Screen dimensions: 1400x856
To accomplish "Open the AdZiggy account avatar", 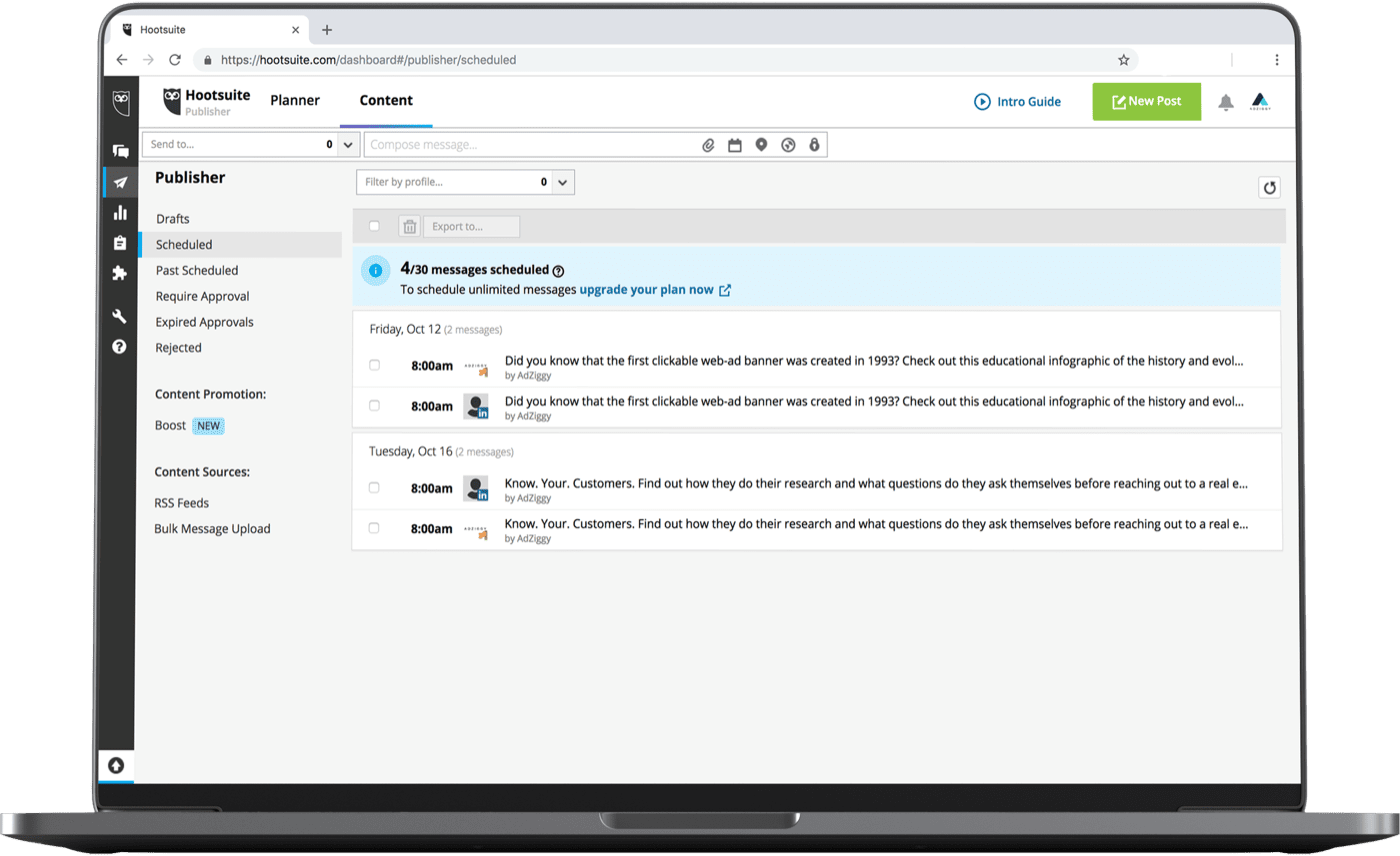I will 1260,102.
